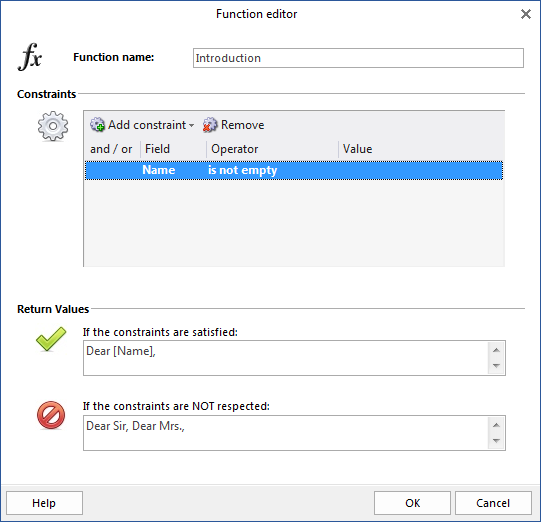Click the fx function icon
This screenshot has width=541, height=522.
click(30, 57)
